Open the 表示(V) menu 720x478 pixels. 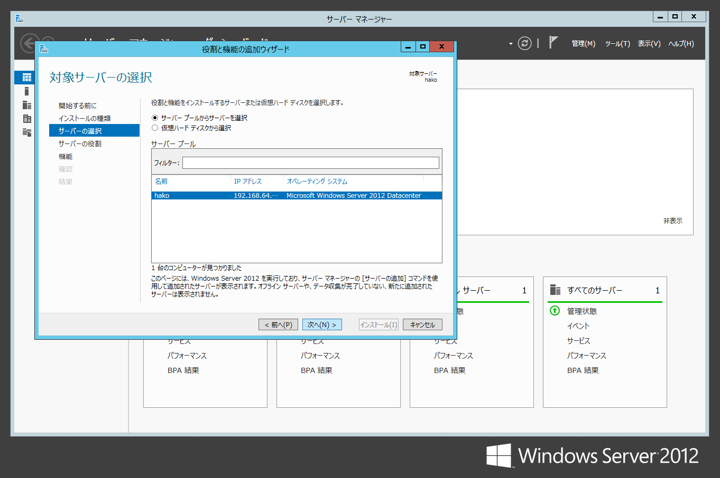[649, 44]
